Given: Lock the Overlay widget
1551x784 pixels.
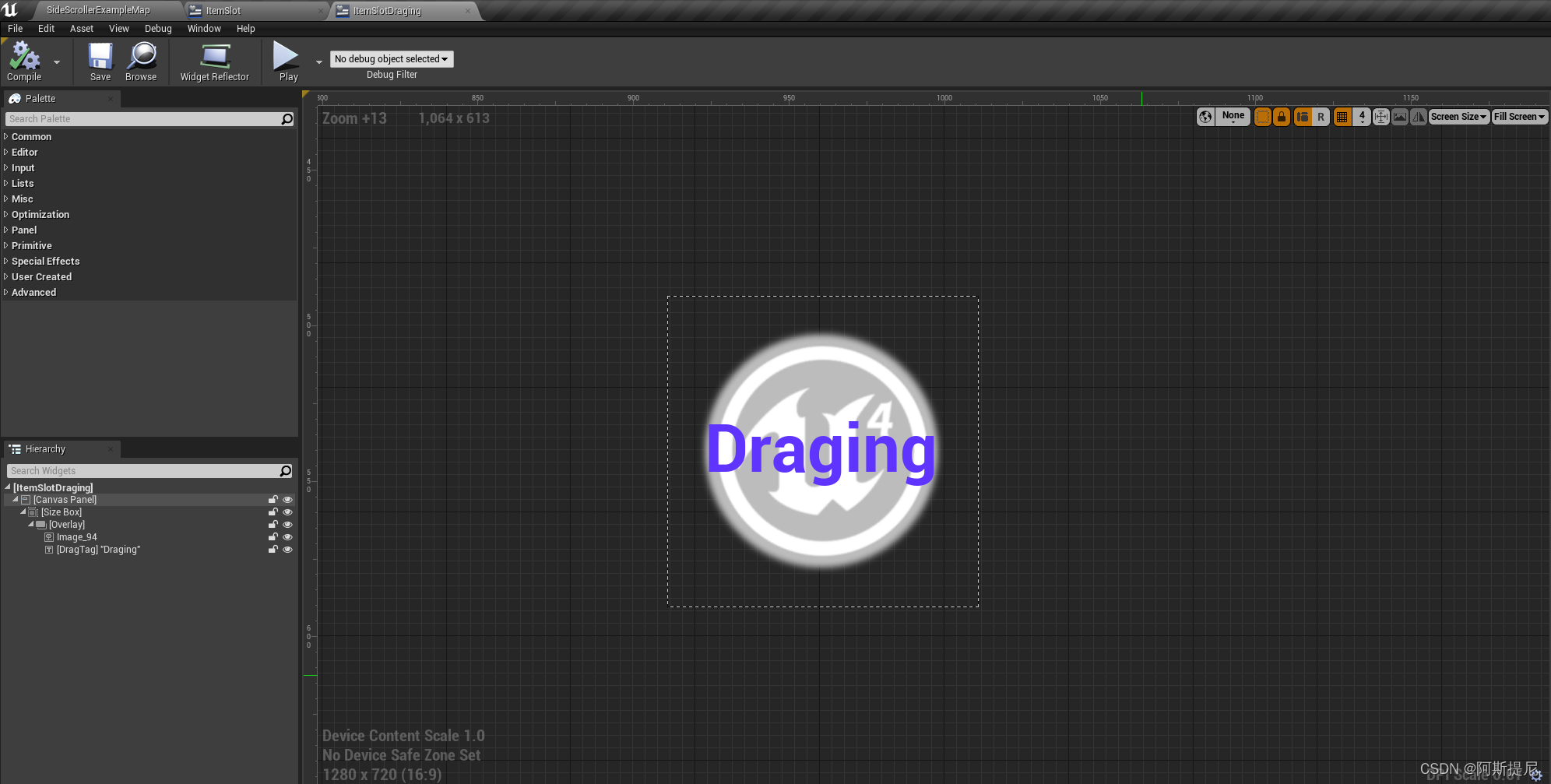Looking at the screenshot, I should tap(273, 525).
